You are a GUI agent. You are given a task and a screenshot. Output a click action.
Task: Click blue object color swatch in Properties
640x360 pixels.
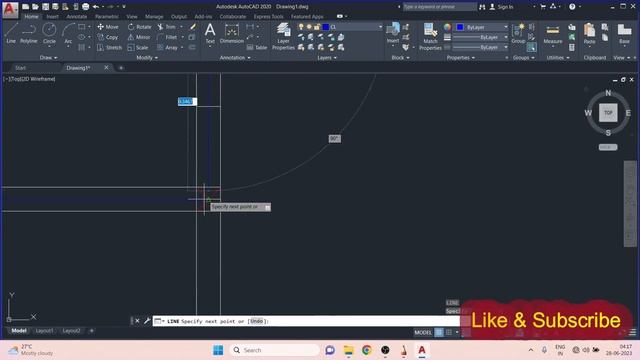[460, 27]
